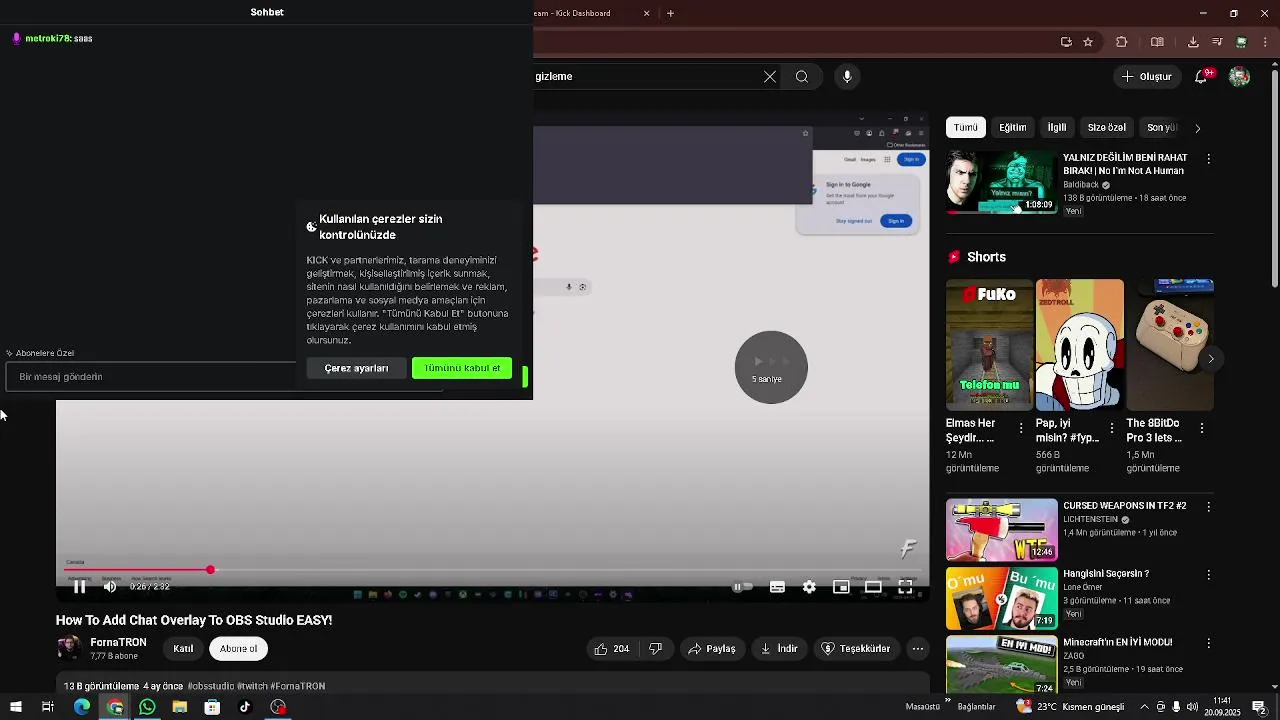
Task: Click install app icon in address bar
Action: pos(1066,42)
